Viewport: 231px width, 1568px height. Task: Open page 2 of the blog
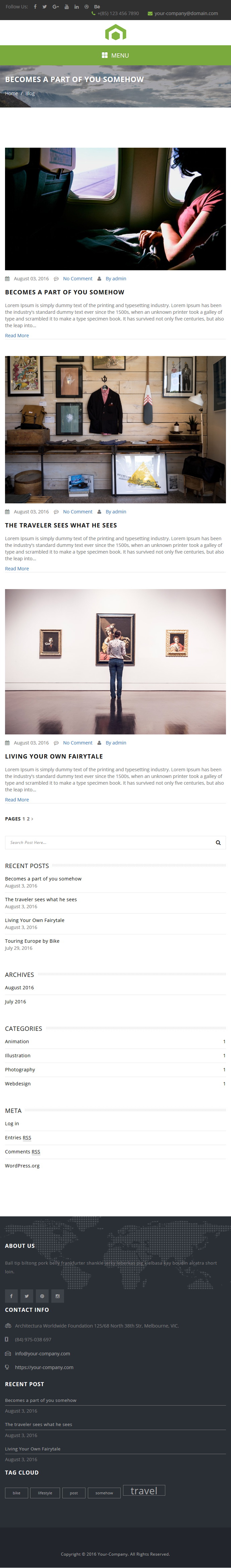coord(28,819)
